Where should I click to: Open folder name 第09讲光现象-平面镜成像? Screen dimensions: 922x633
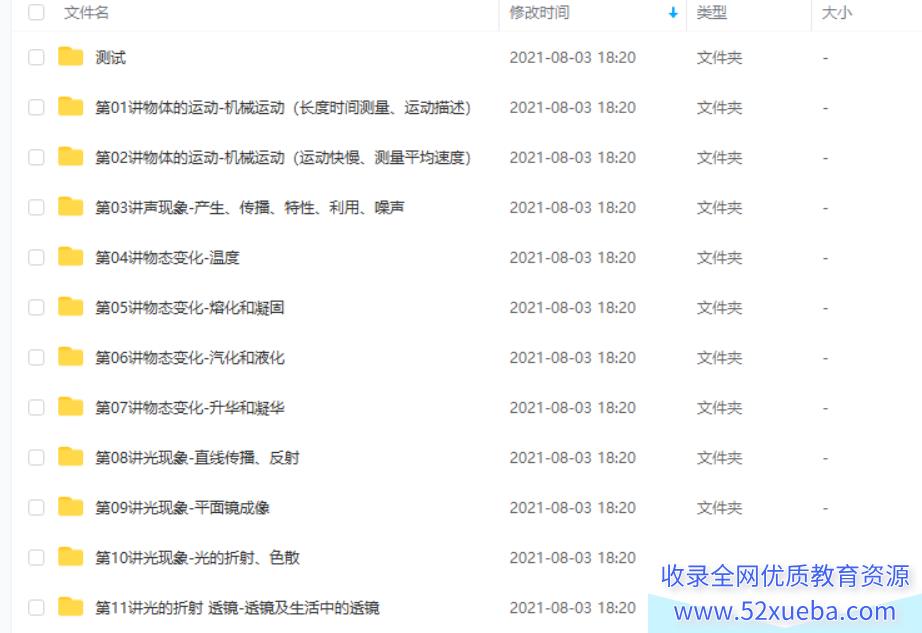point(182,507)
